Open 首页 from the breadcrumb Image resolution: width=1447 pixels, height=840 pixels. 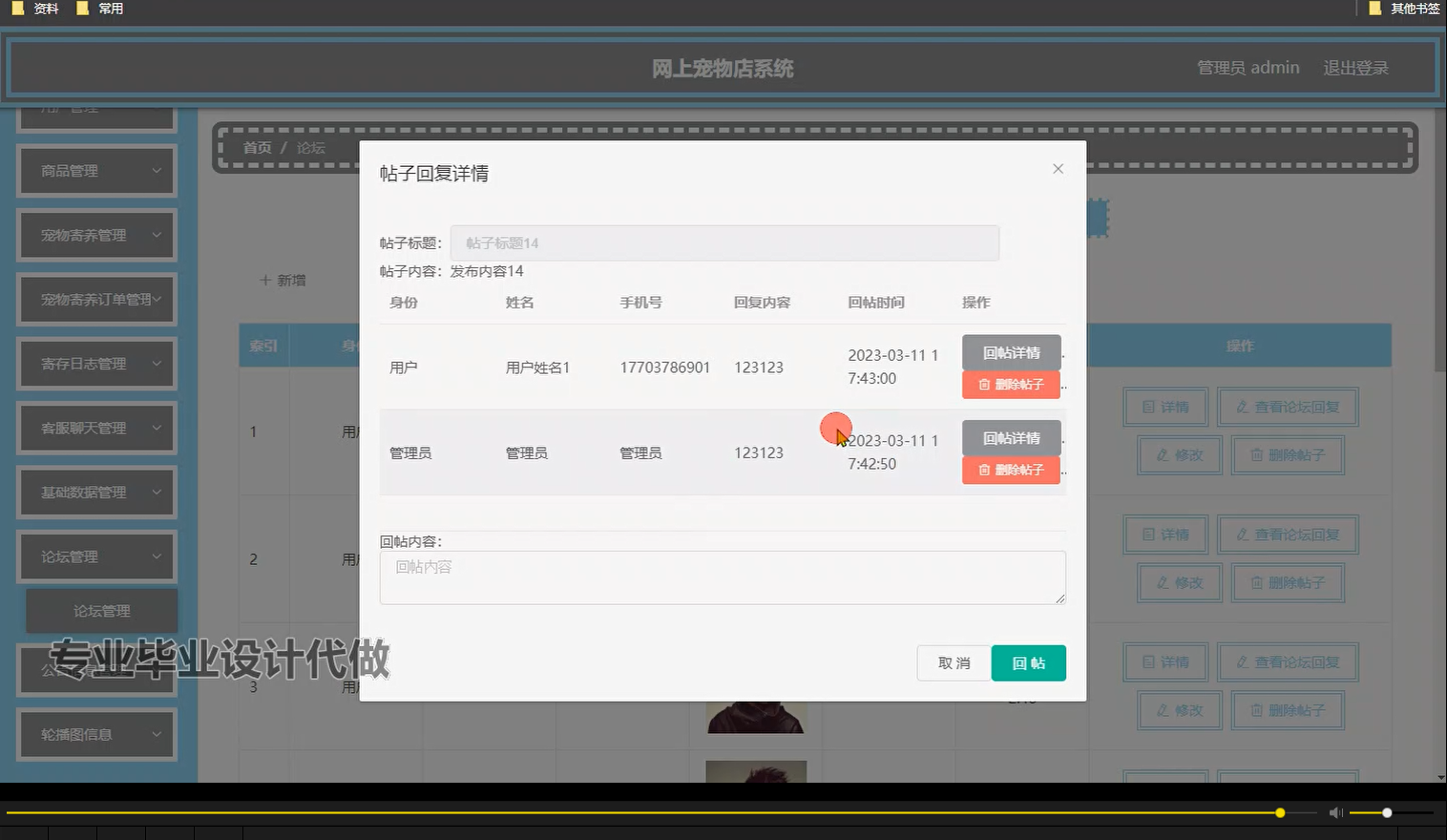click(x=257, y=147)
